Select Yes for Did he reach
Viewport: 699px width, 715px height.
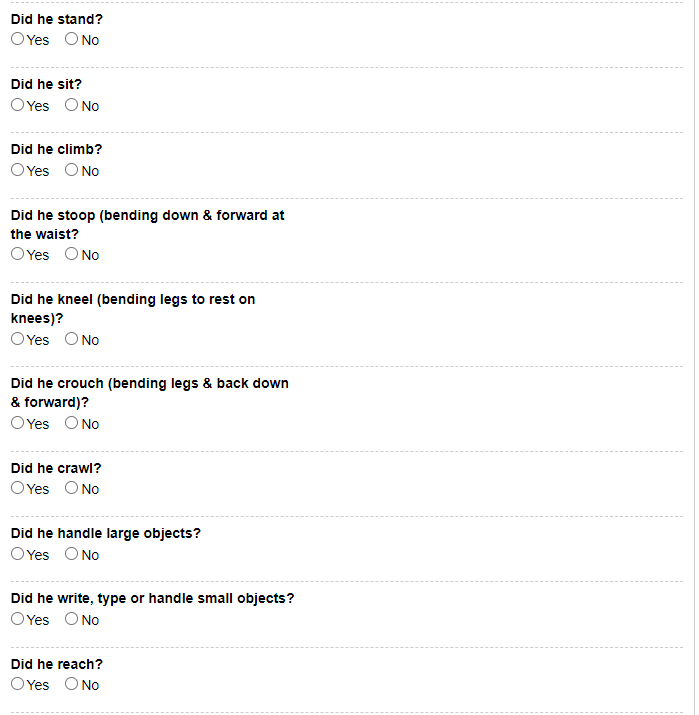[18, 684]
